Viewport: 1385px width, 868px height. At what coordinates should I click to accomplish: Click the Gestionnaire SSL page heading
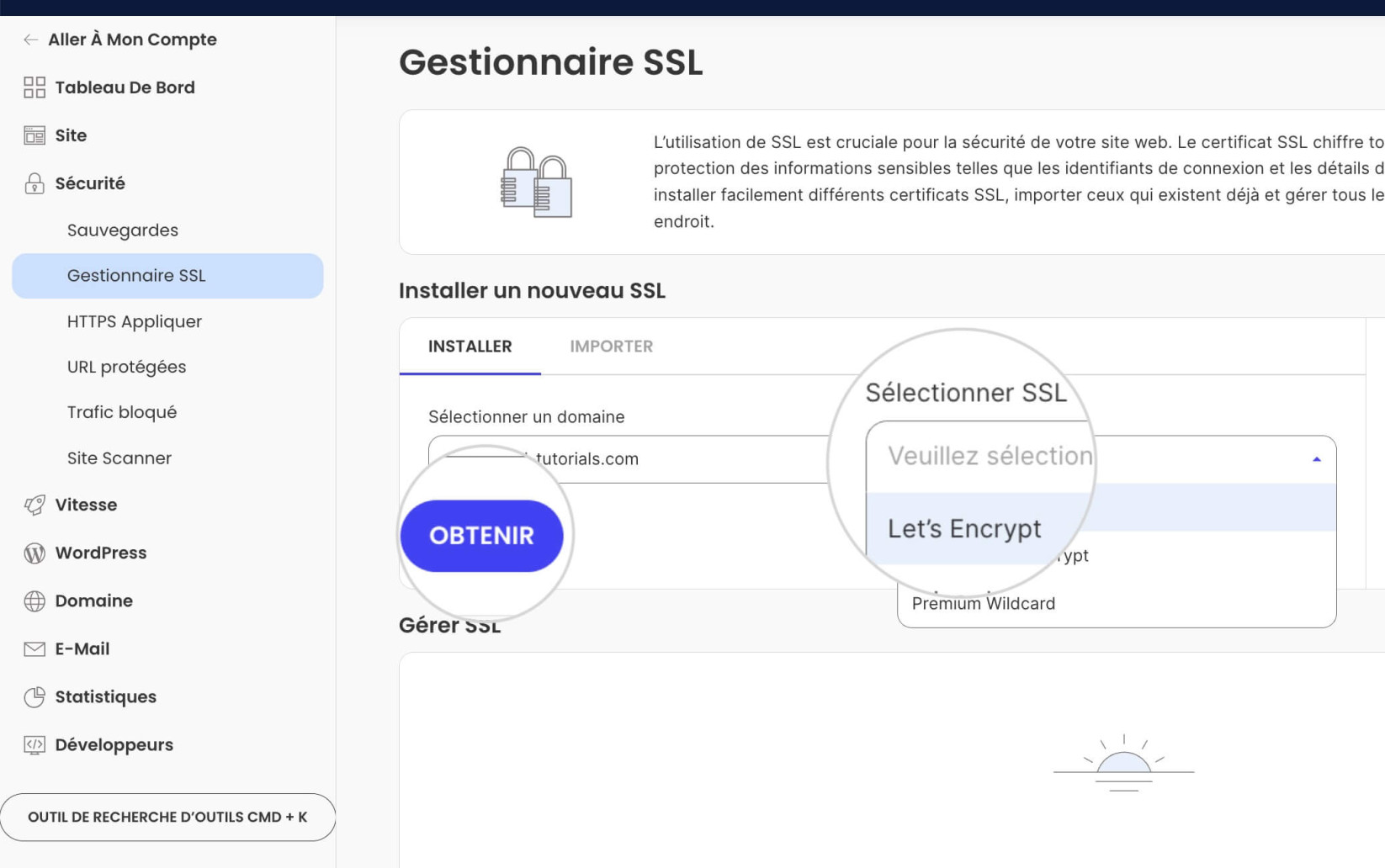(x=550, y=62)
